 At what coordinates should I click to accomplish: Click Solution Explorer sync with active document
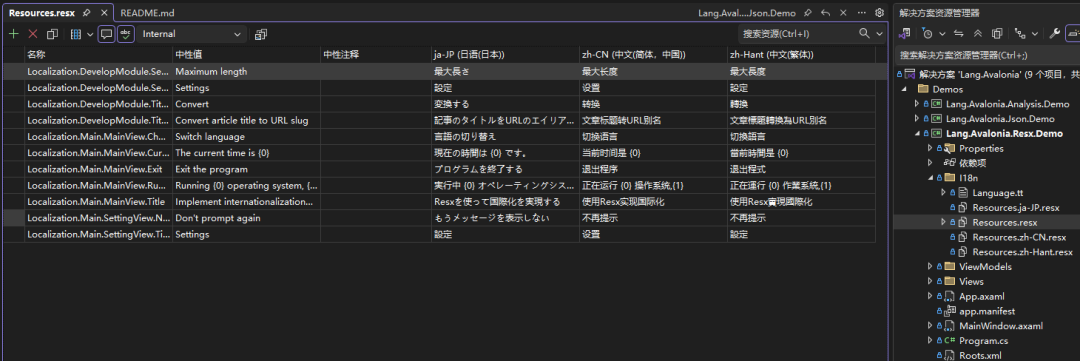(x=958, y=33)
